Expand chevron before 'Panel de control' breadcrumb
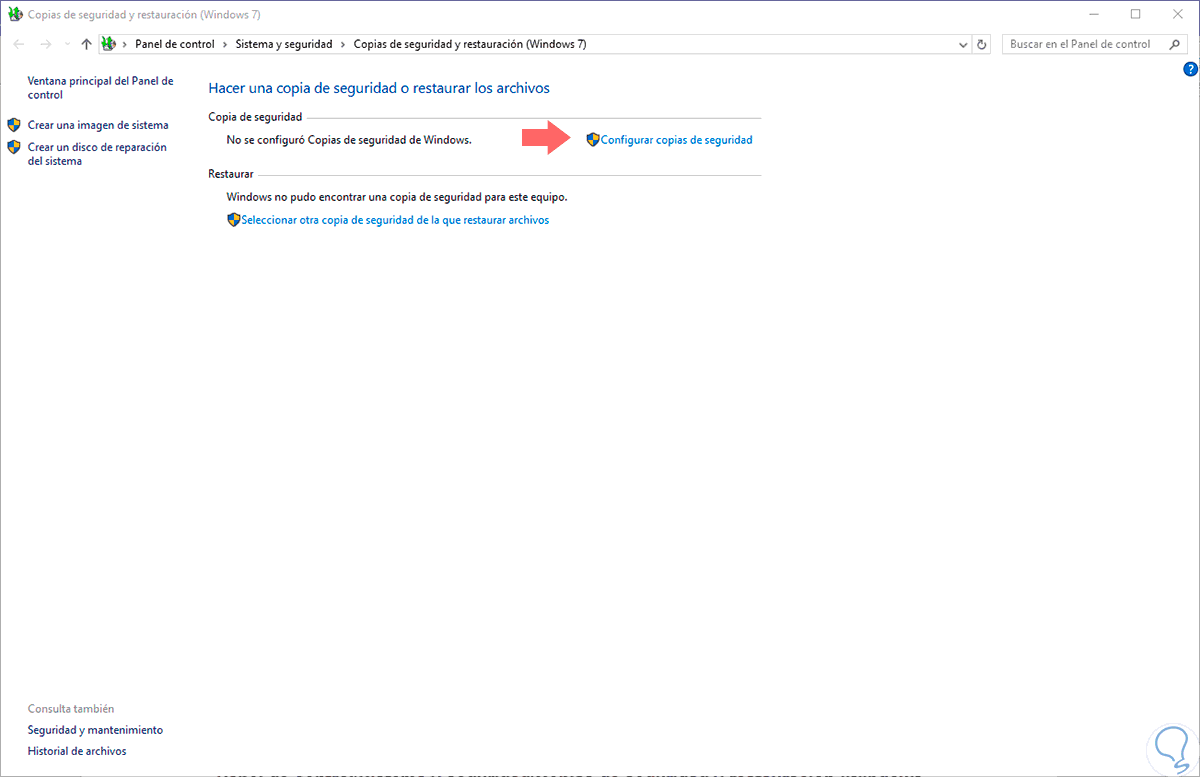The height and width of the screenshot is (777, 1200). 125,45
